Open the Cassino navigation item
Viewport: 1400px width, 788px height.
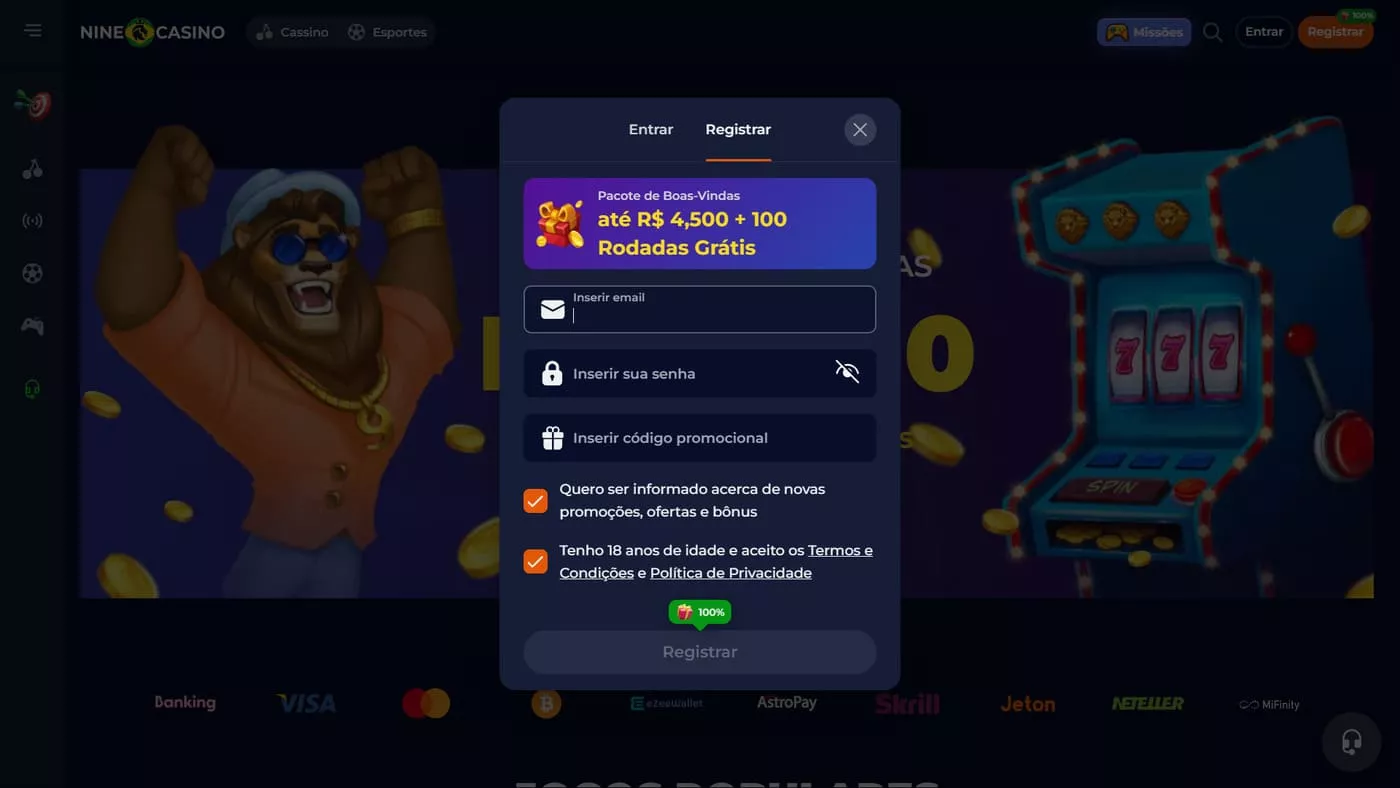click(292, 32)
